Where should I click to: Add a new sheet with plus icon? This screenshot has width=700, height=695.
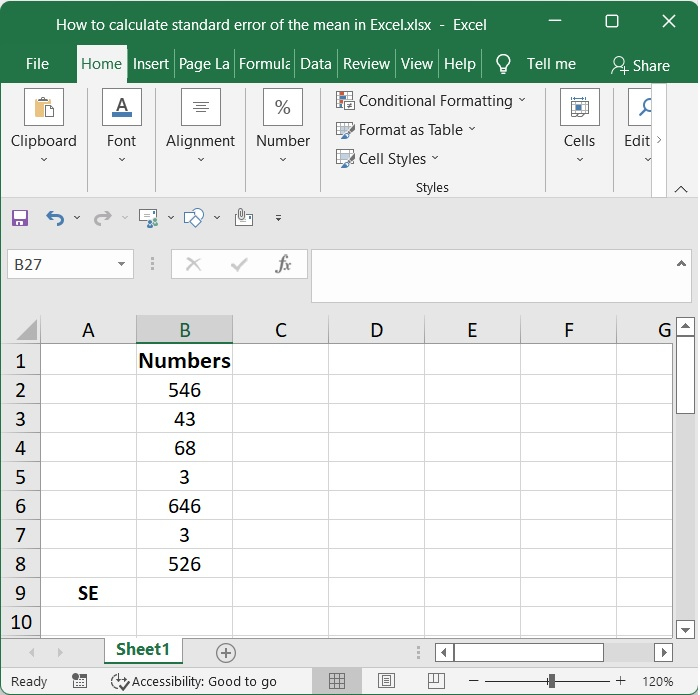[x=226, y=652]
